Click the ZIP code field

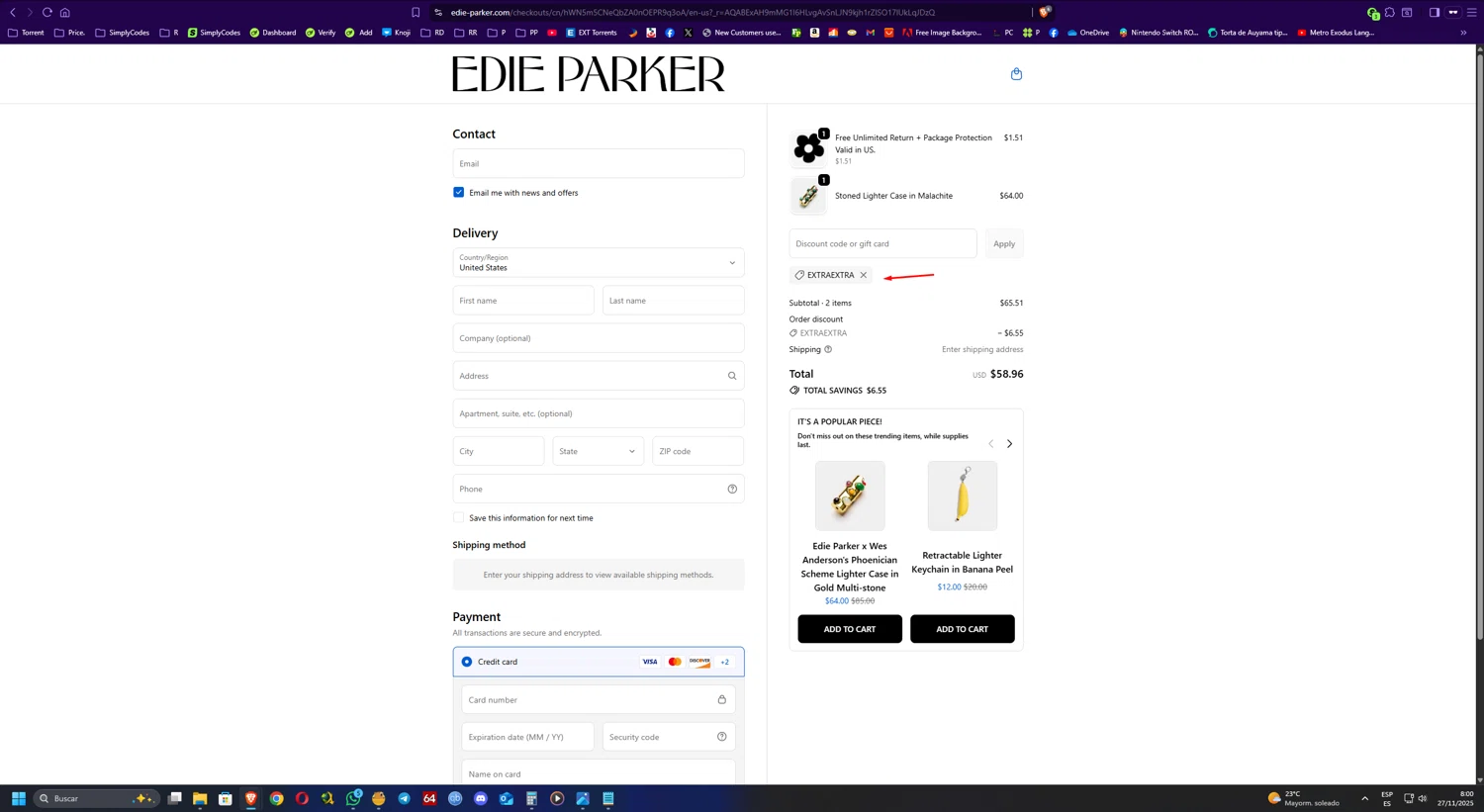click(698, 451)
